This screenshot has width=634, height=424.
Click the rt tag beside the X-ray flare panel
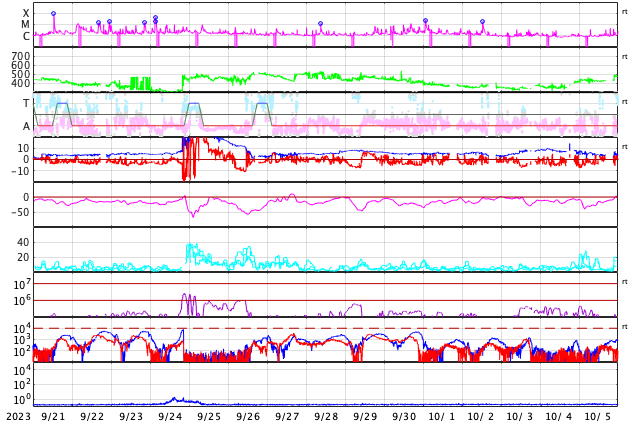click(x=625, y=12)
